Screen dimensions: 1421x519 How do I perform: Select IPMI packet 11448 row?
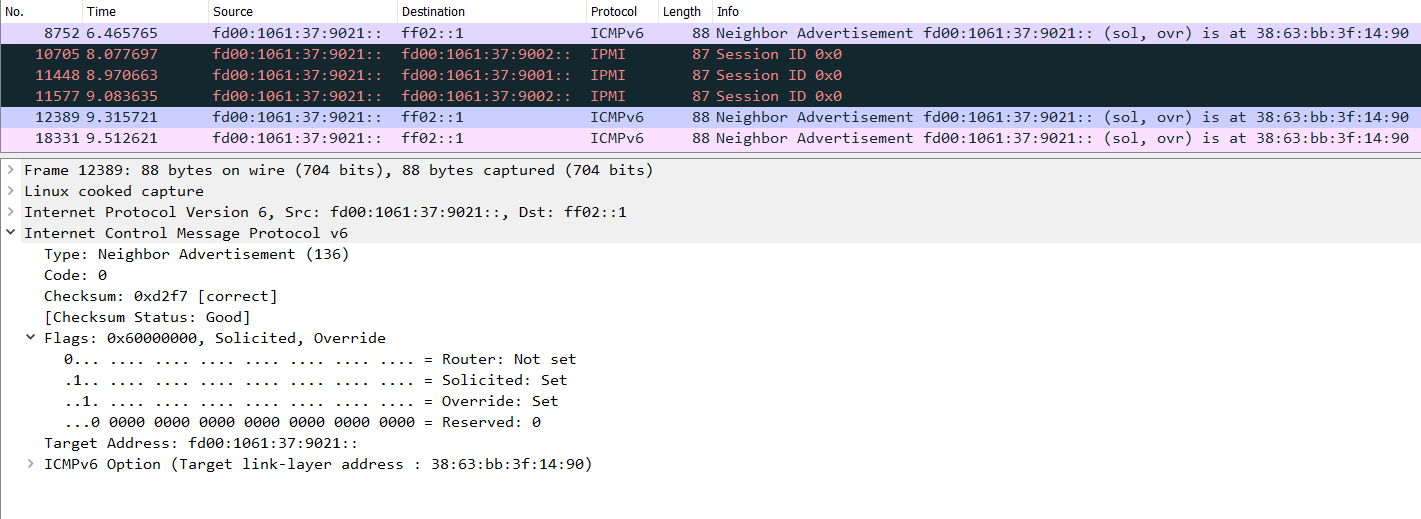click(400, 75)
